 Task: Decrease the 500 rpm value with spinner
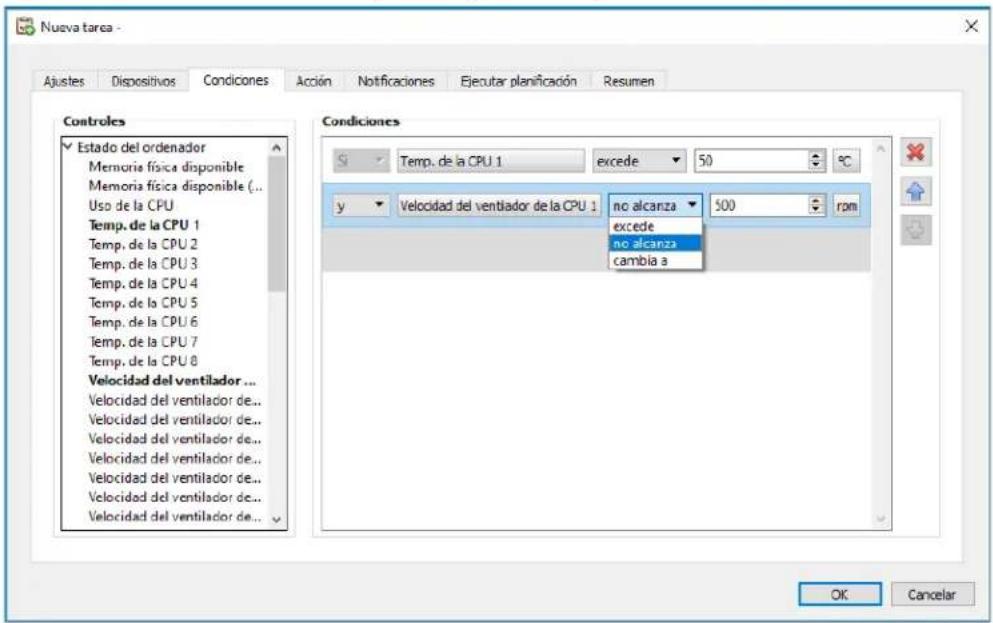[817, 207]
